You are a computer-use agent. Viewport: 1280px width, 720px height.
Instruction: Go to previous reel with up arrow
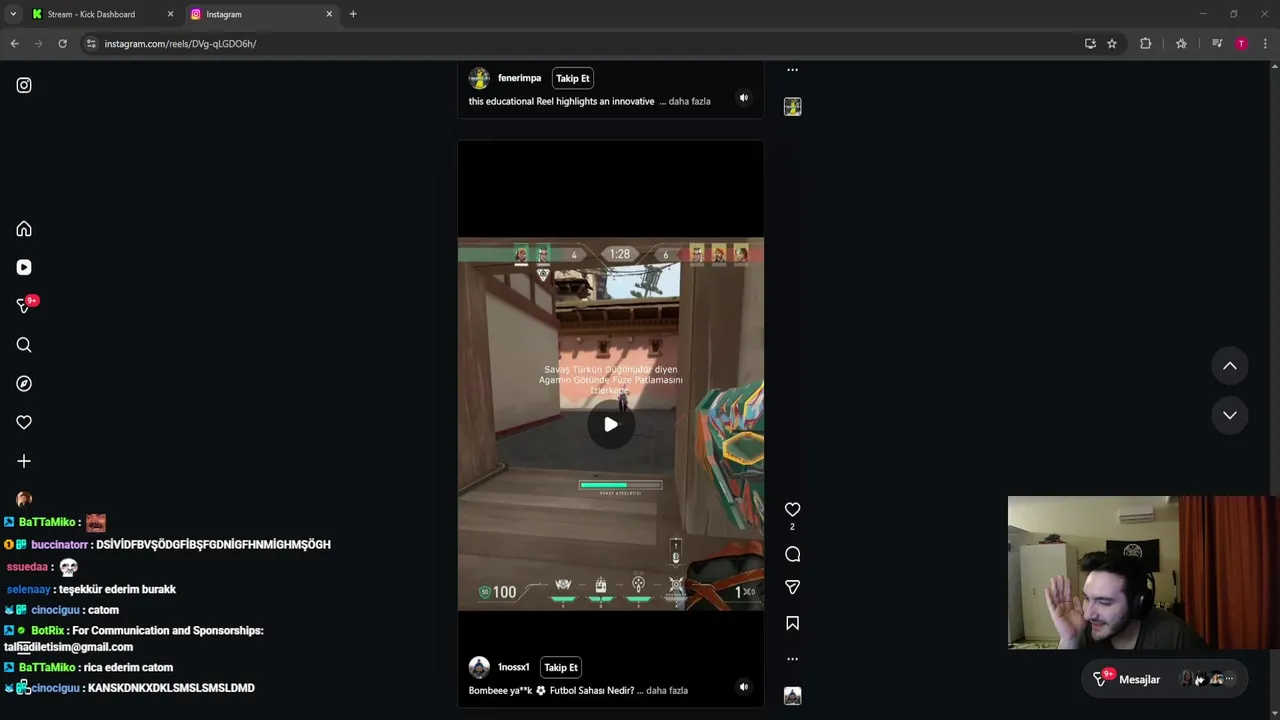pyautogui.click(x=1230, y=366)
